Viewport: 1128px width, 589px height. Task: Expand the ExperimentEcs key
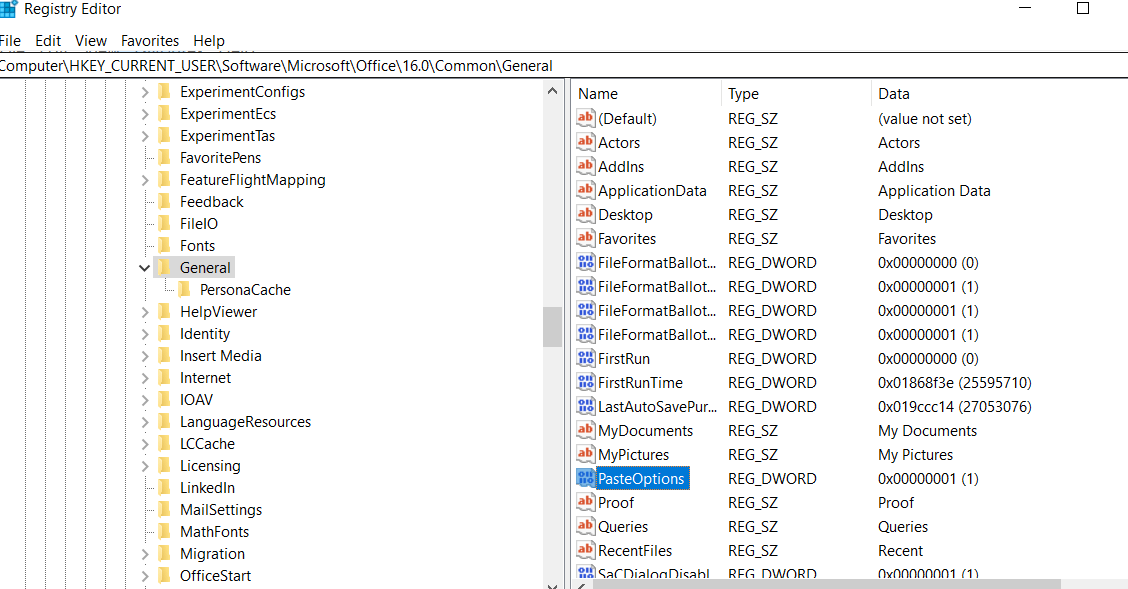(x=145, y=114)
